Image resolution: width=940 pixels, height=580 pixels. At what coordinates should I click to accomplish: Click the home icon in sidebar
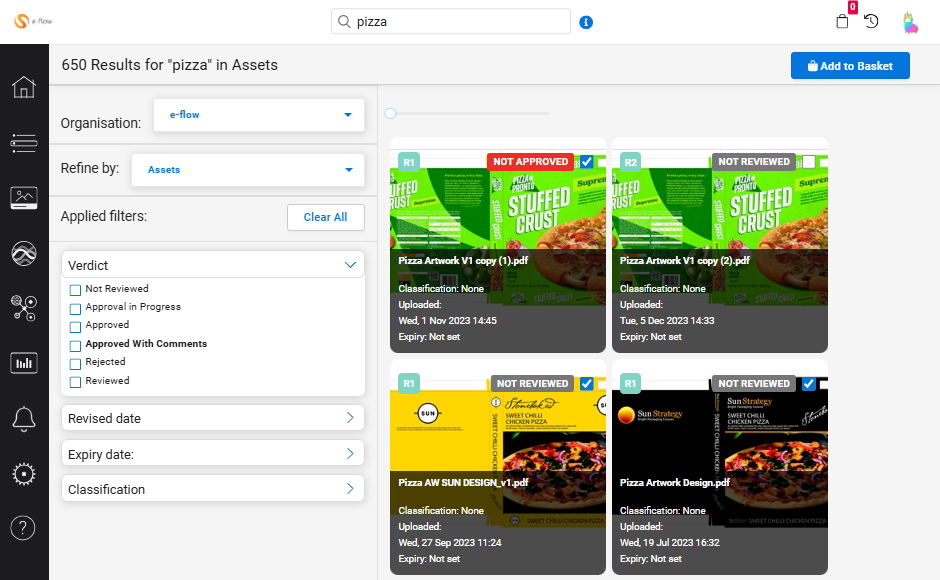tap(23, 87)
